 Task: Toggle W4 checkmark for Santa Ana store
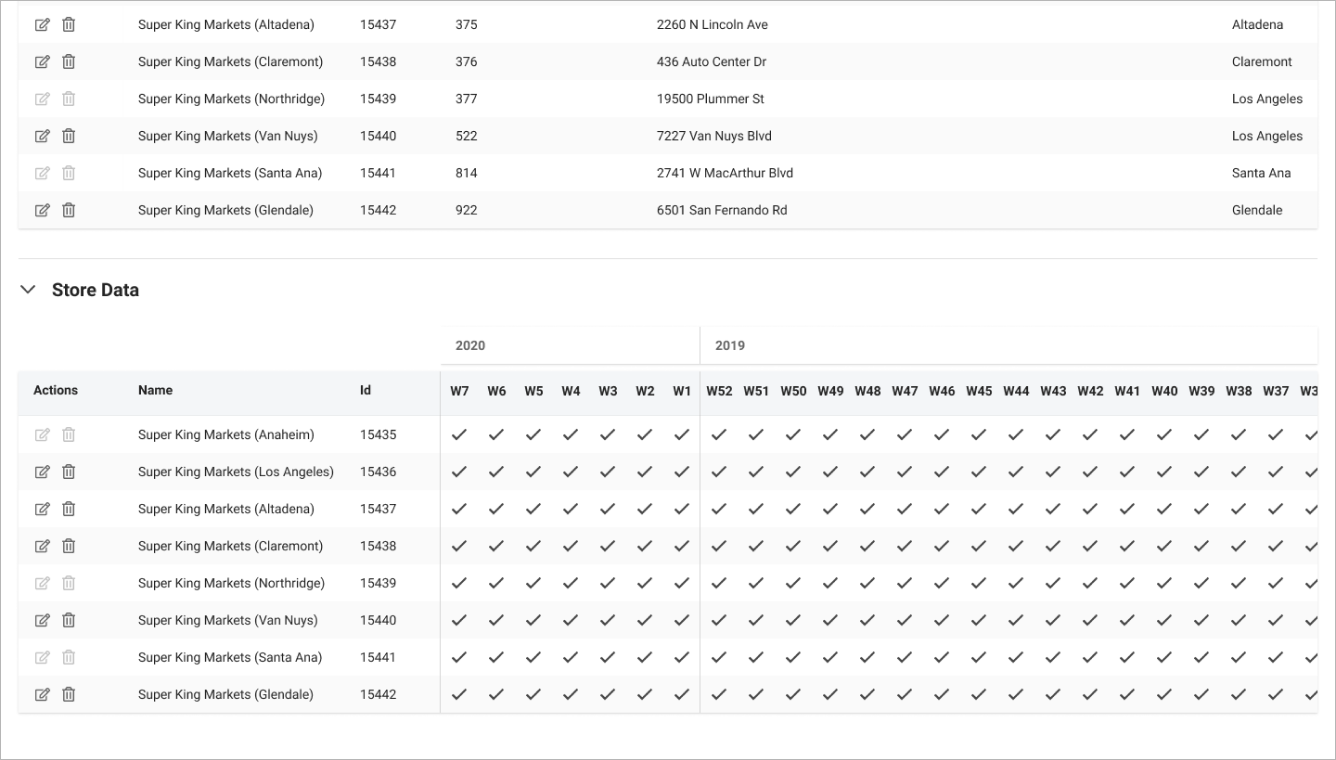(x=570, y=657)
